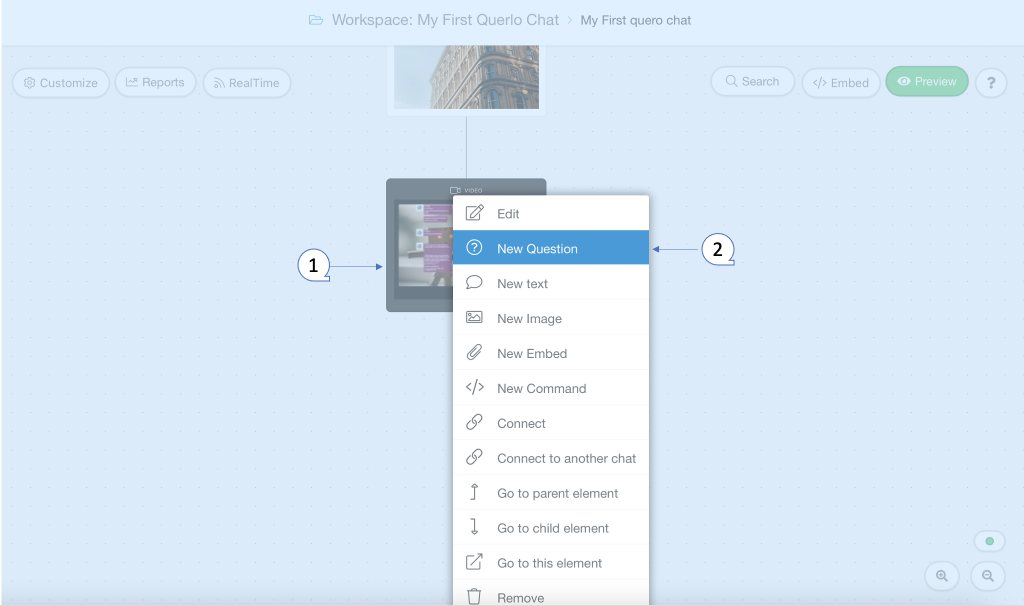Zoom out using the magnifier minus button

pyautogui.click(x=988, y=576)
